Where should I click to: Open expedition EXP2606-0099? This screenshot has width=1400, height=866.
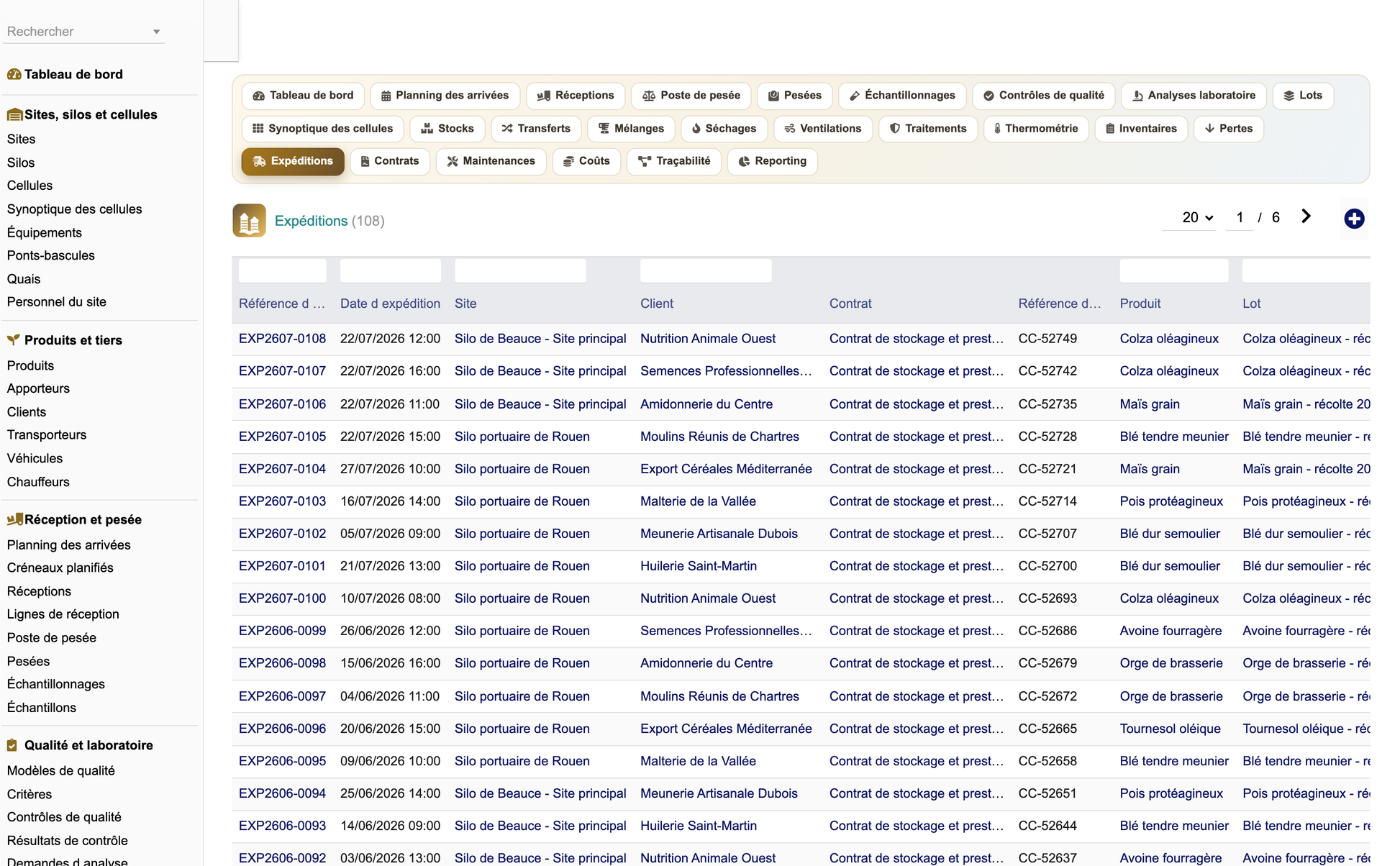coord(282,631)
